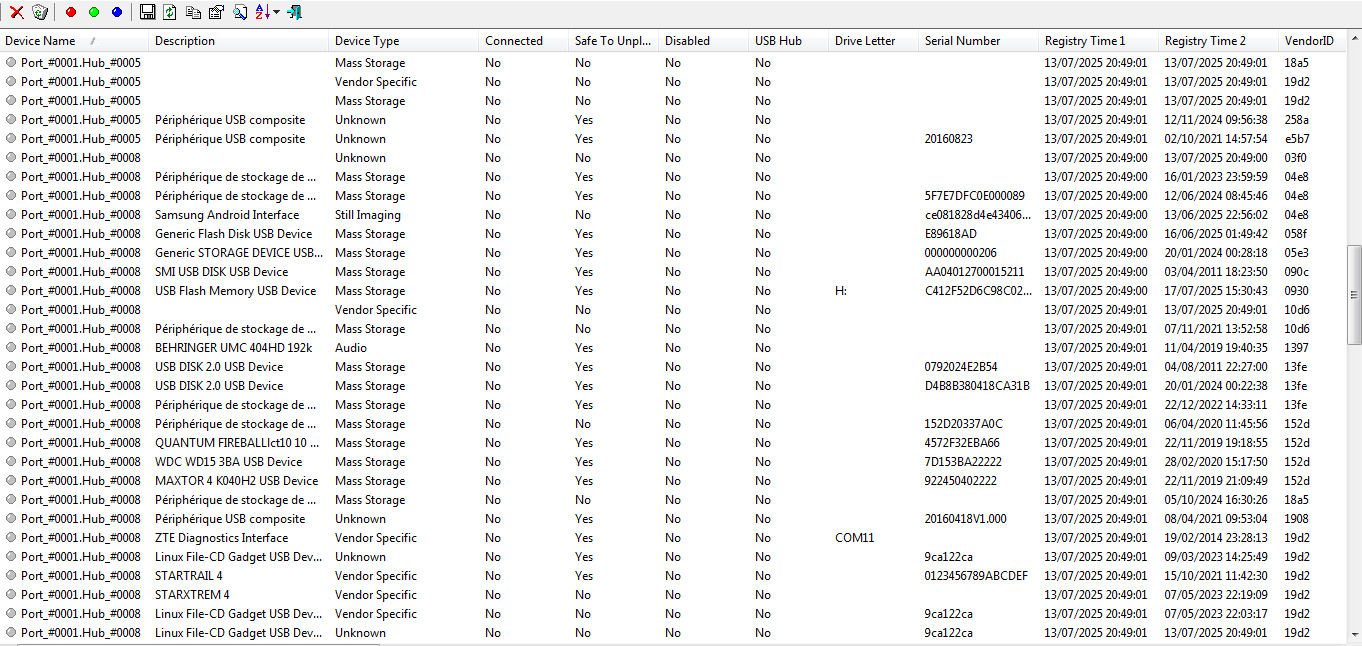1362x646 pixels.
Task: Click the VendorID value 1397
Action: pyautogui.click(x=1297, y=348)
